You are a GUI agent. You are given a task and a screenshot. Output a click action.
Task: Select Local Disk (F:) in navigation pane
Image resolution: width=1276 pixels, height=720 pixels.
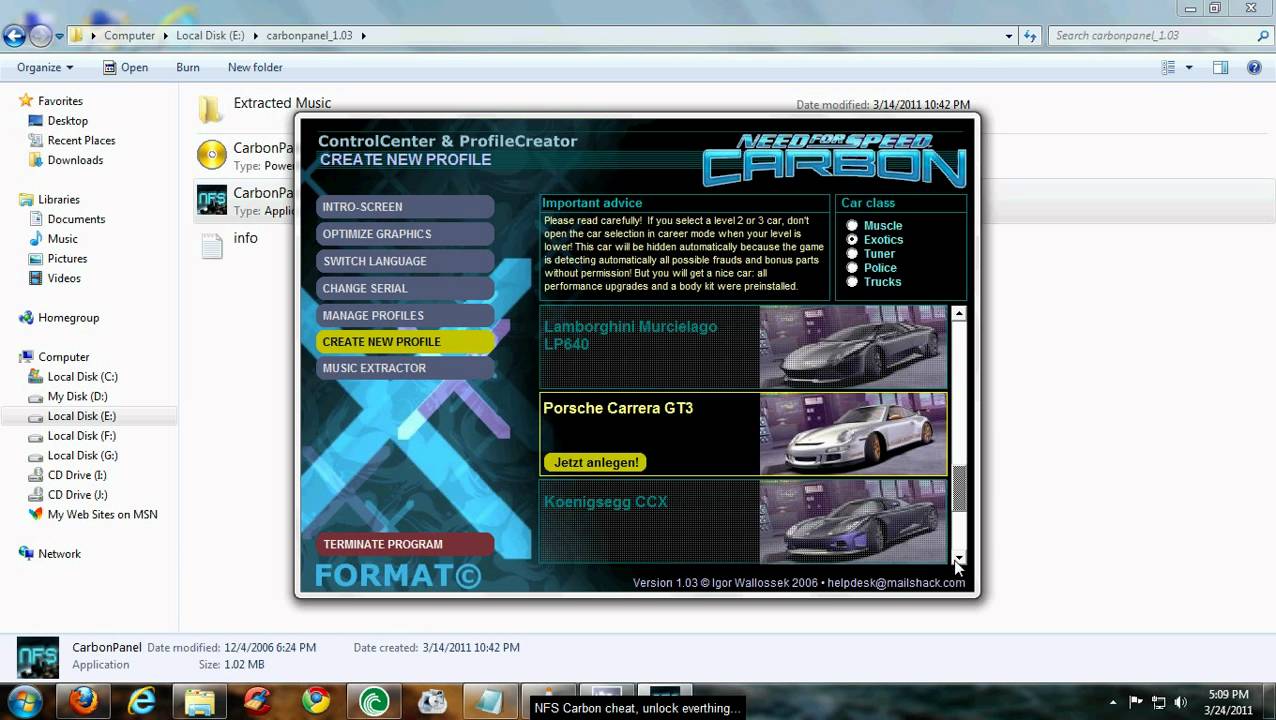tap(82, 436)
